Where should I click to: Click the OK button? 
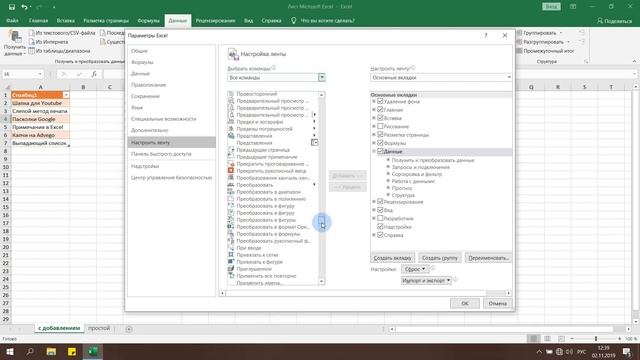(x=464, y=303)
